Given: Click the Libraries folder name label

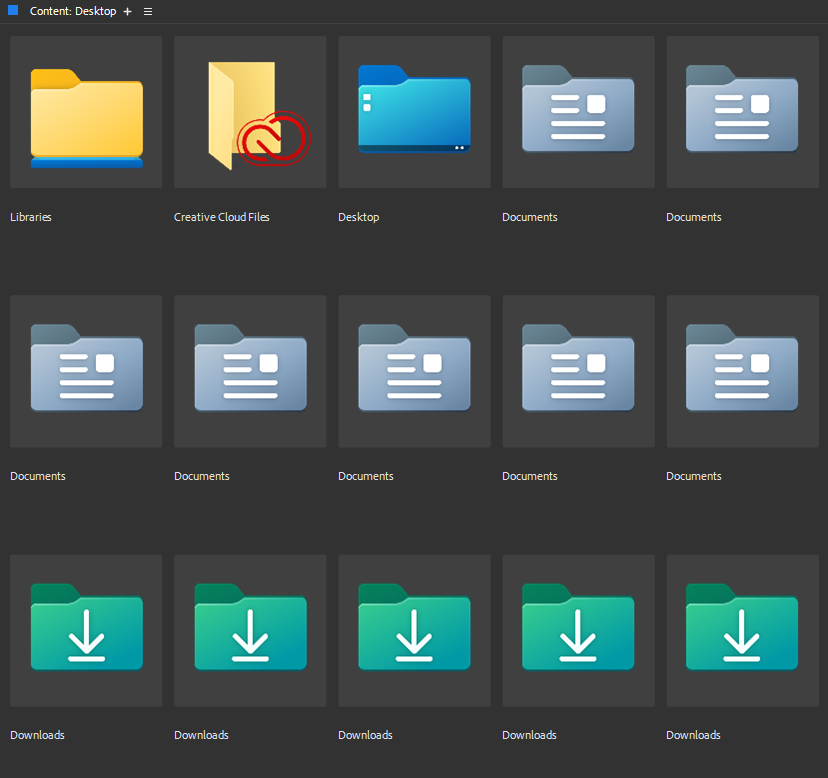Looking at the screenshot, I should tap(30, 217).
